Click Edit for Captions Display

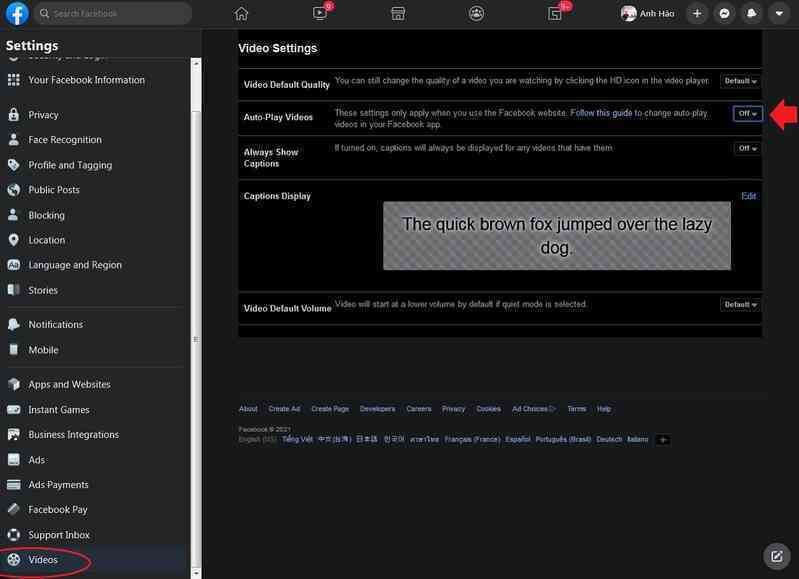pyautogui.click(x=749, y=196)
